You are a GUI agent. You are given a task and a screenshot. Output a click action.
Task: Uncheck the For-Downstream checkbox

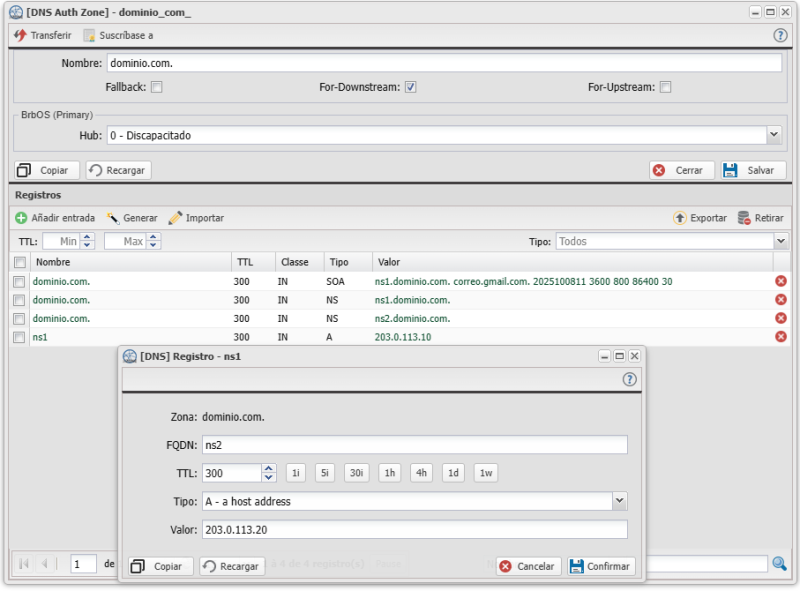pyautogui.click(x=411, y=87)
